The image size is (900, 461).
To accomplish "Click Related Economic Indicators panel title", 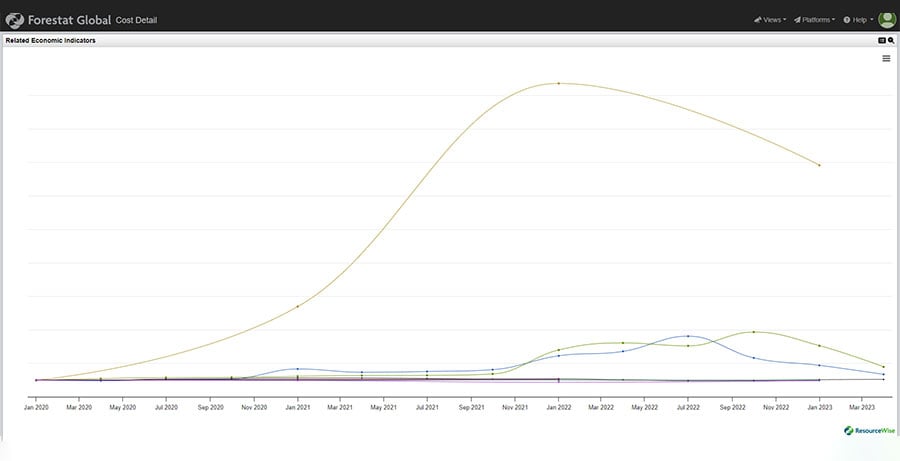I will [51, 41].
